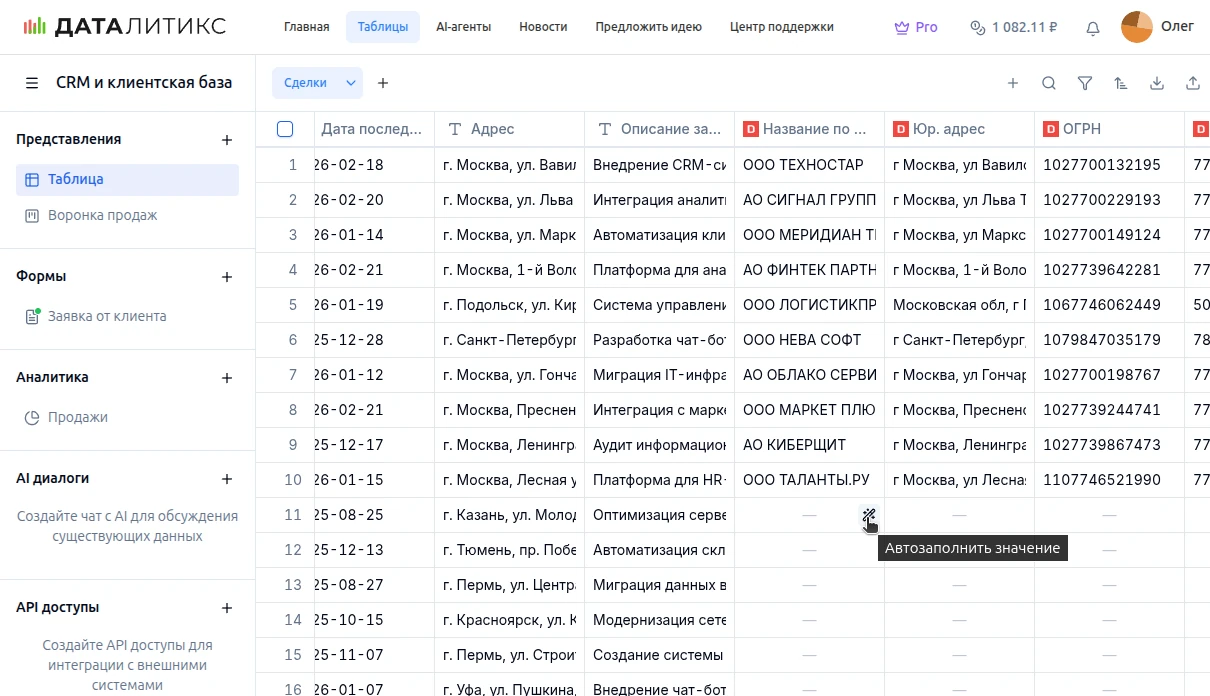Viewport: 1210px width, 696px height.
Task: Click the filter funnel icon
Action: (1084, 84)
